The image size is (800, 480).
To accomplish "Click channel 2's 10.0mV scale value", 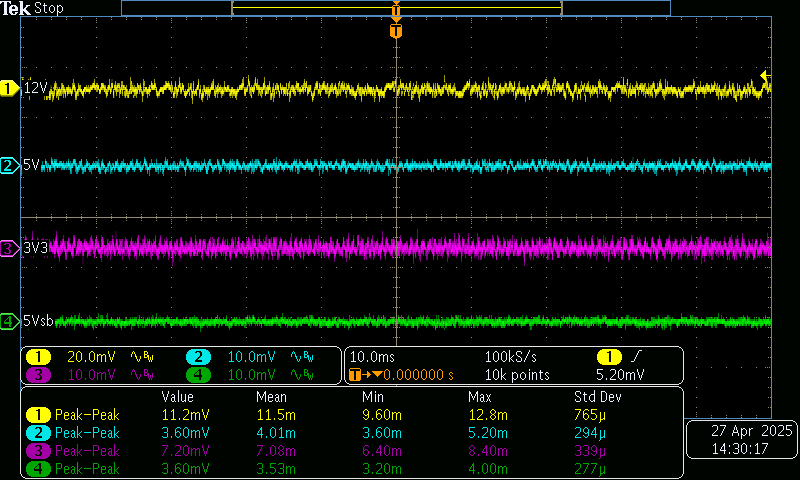I will [252, 357].
